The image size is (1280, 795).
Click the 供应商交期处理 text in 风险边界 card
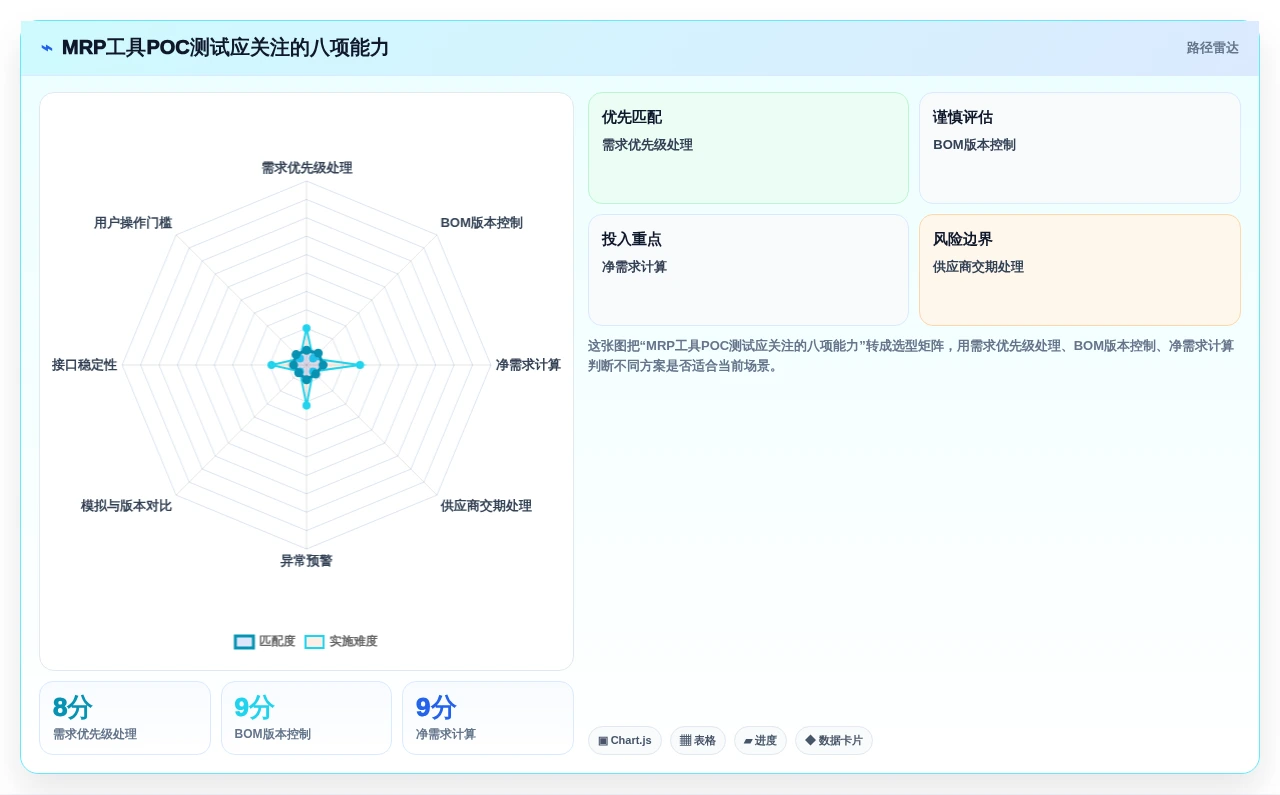coord(978,267)
